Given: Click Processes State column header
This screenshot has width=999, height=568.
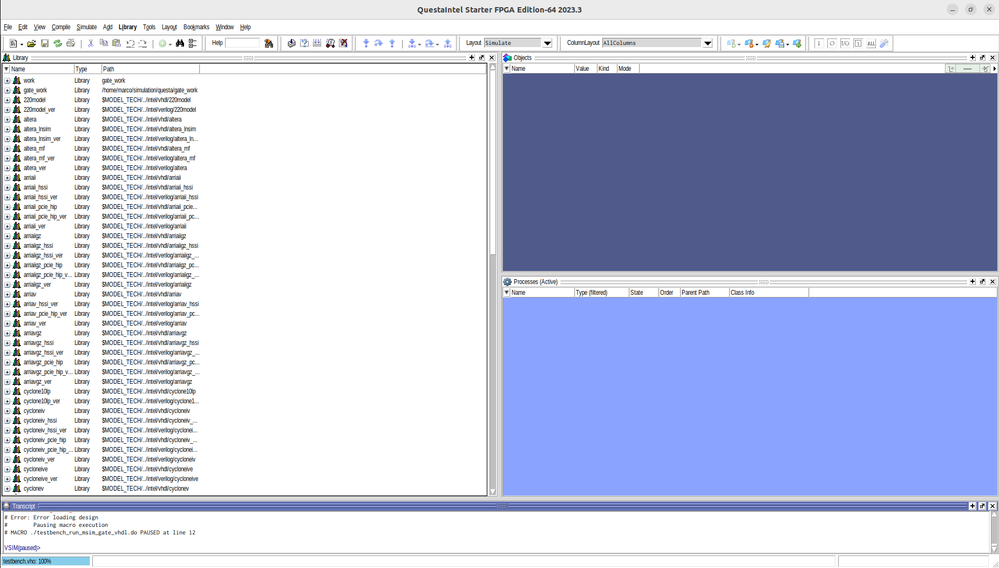Looking at the screenshot, I should click(643, 292).
